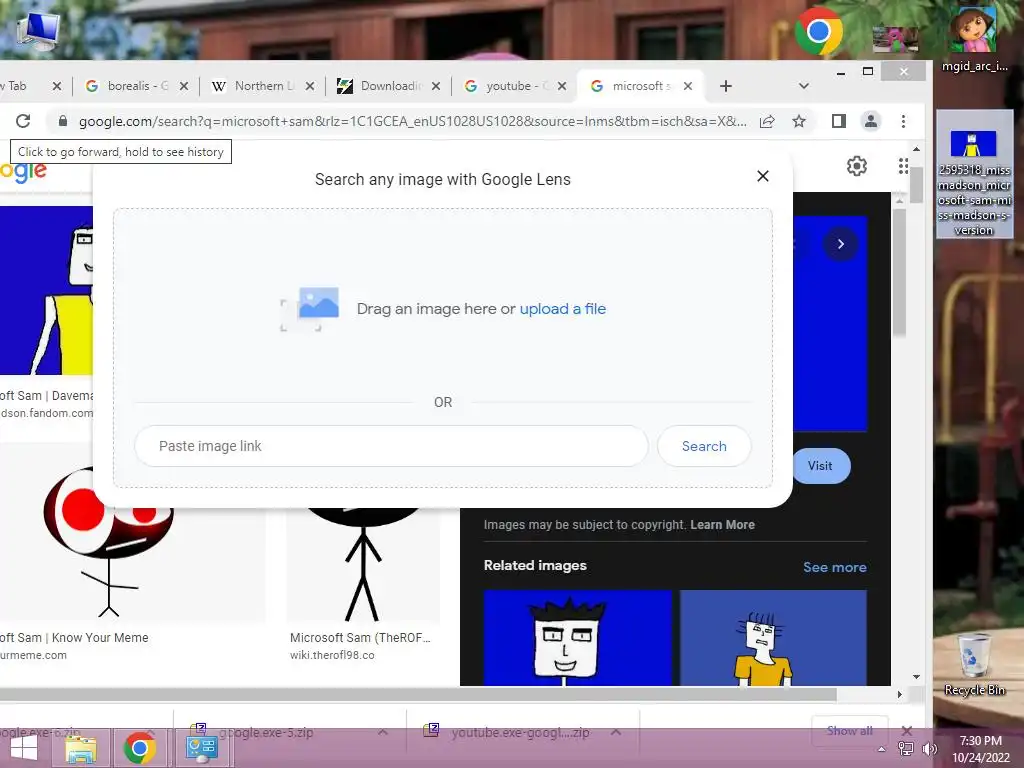Select the This PC desktop icon
Viewport: 1024px width, 768px height.
[x=37, y=31]
